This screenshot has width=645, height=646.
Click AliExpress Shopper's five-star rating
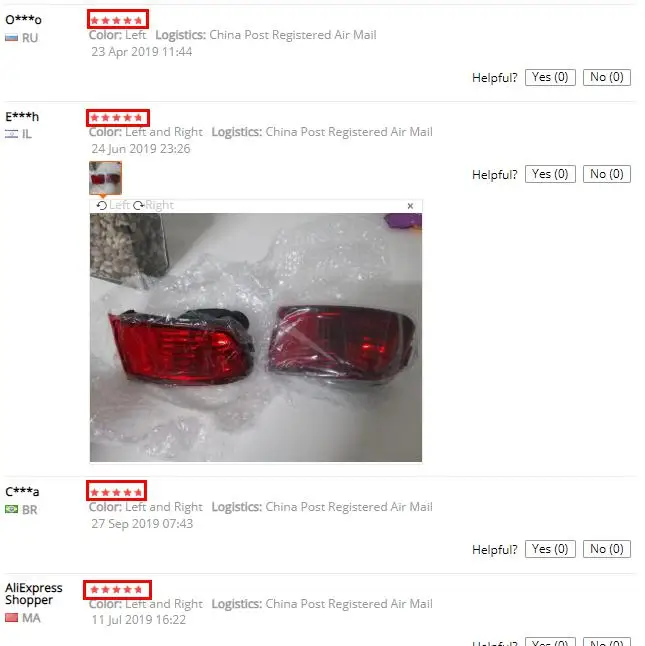117,590
